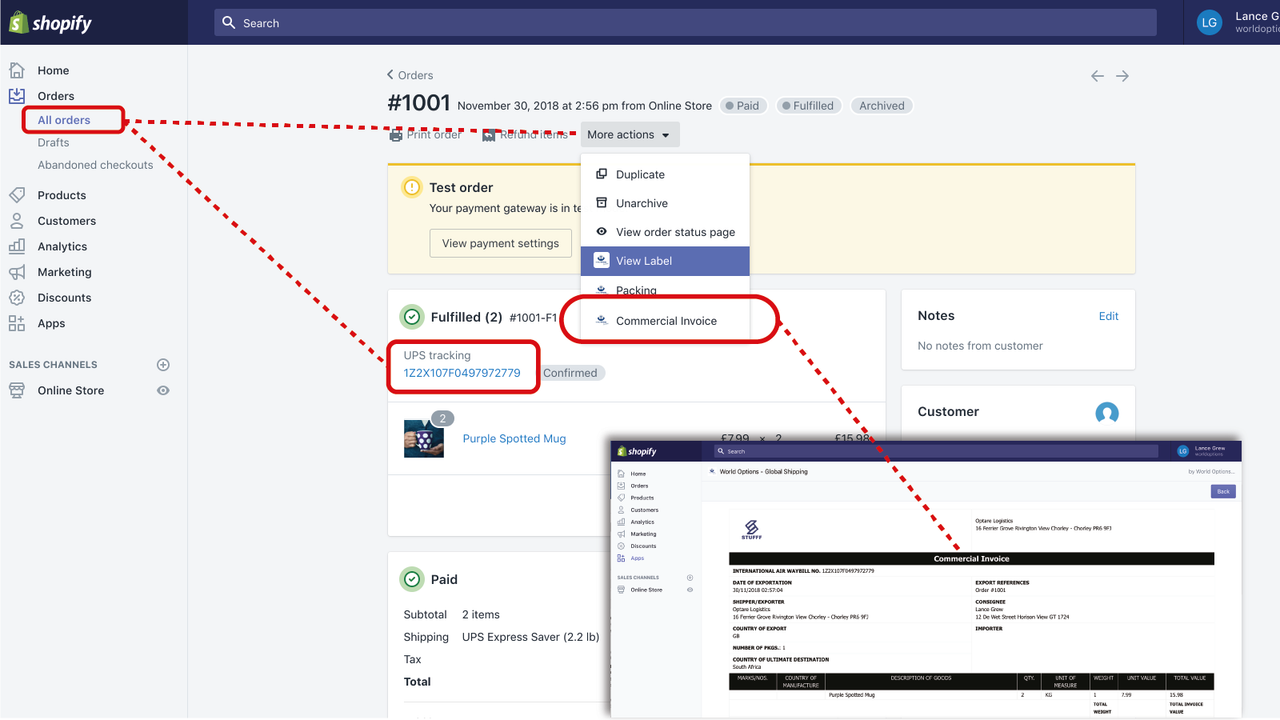Click Print order
1280x720 pixels.
[x=425, y=134]
